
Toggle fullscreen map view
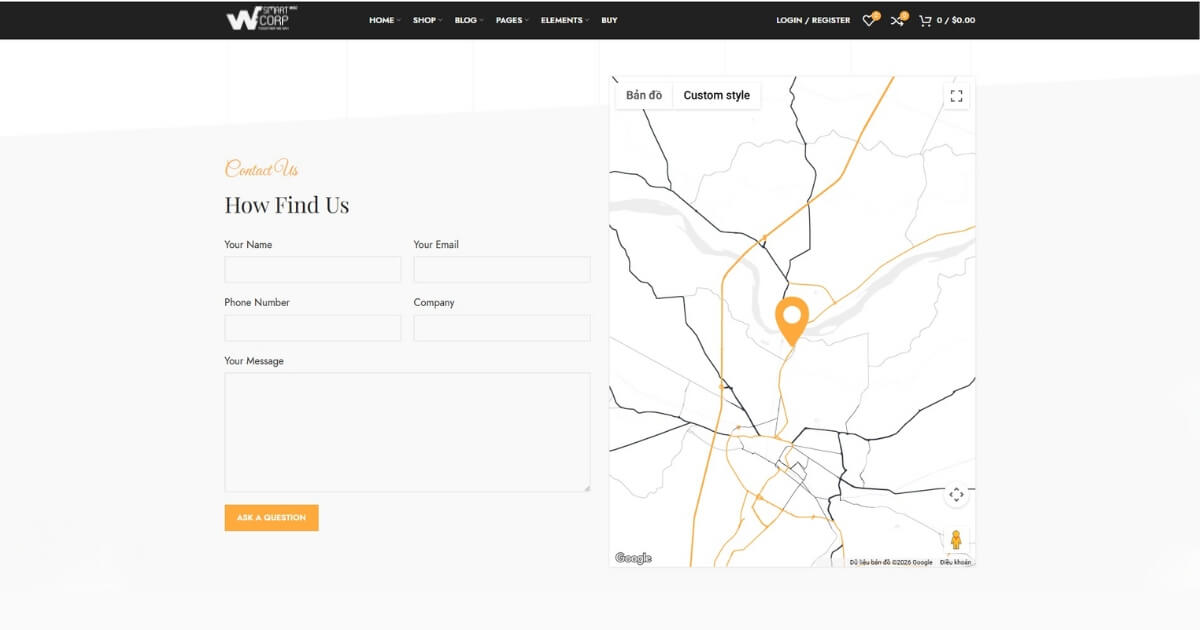point(956,96)
